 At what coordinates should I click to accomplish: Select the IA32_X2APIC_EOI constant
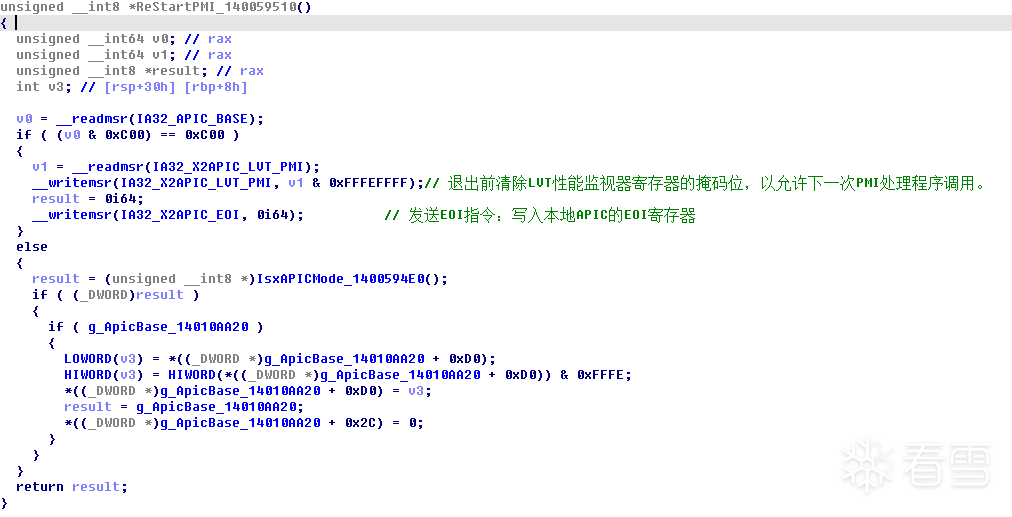click(179, 215)
